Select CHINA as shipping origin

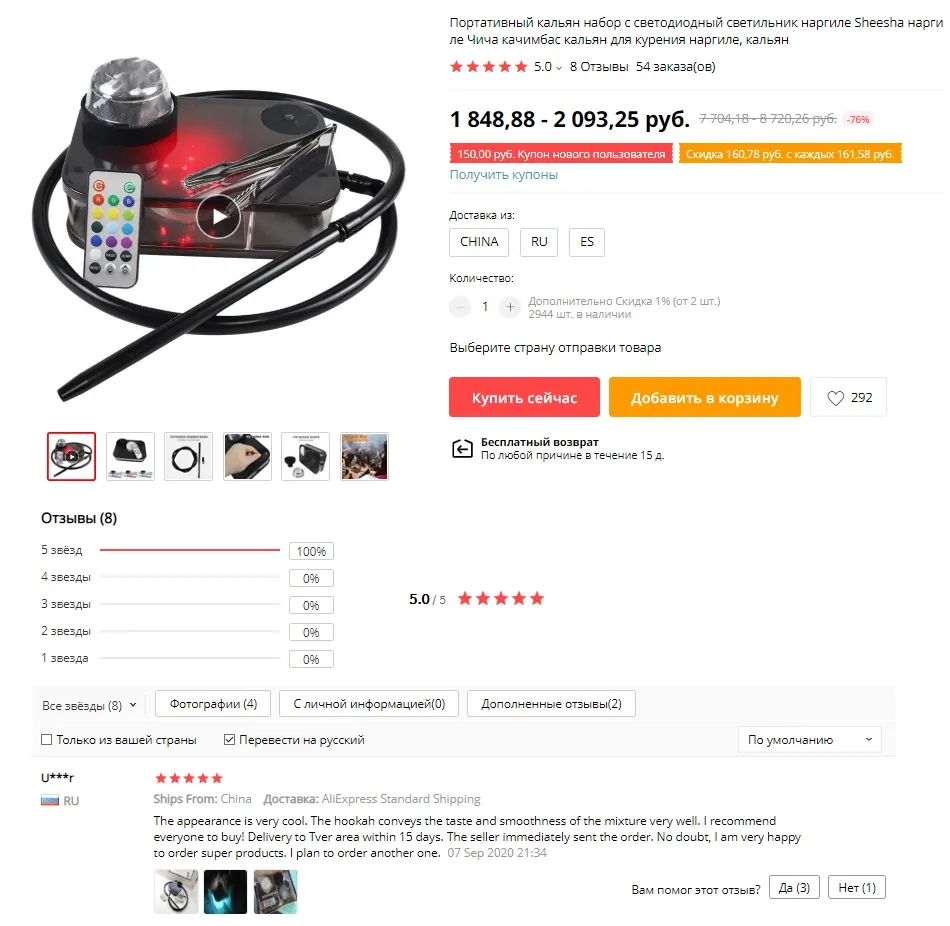point(479,242)
